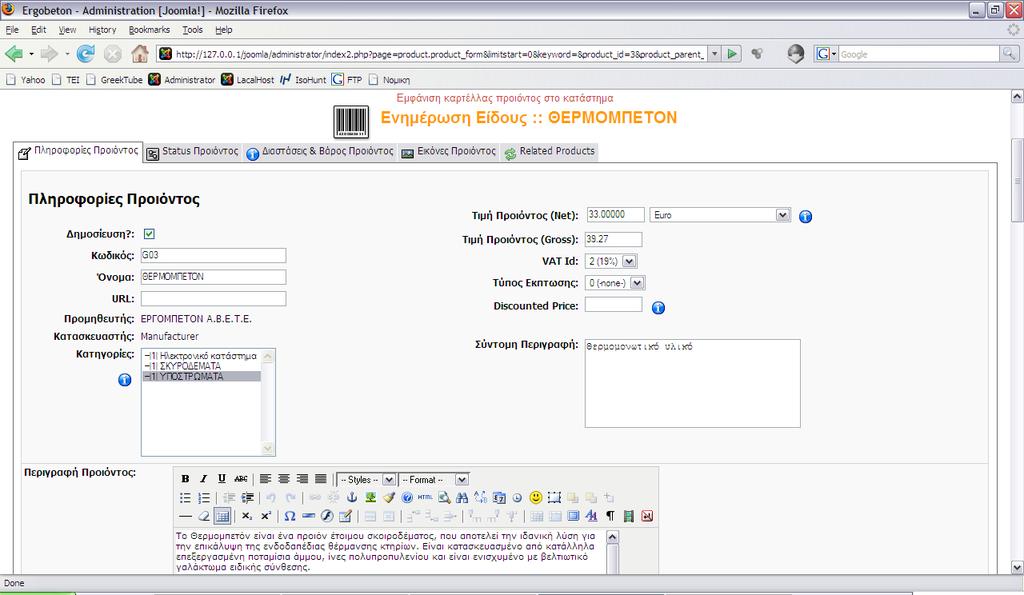Go to the Firefox home page
This screenshot has height=595, width=1024.
(139, 54)
